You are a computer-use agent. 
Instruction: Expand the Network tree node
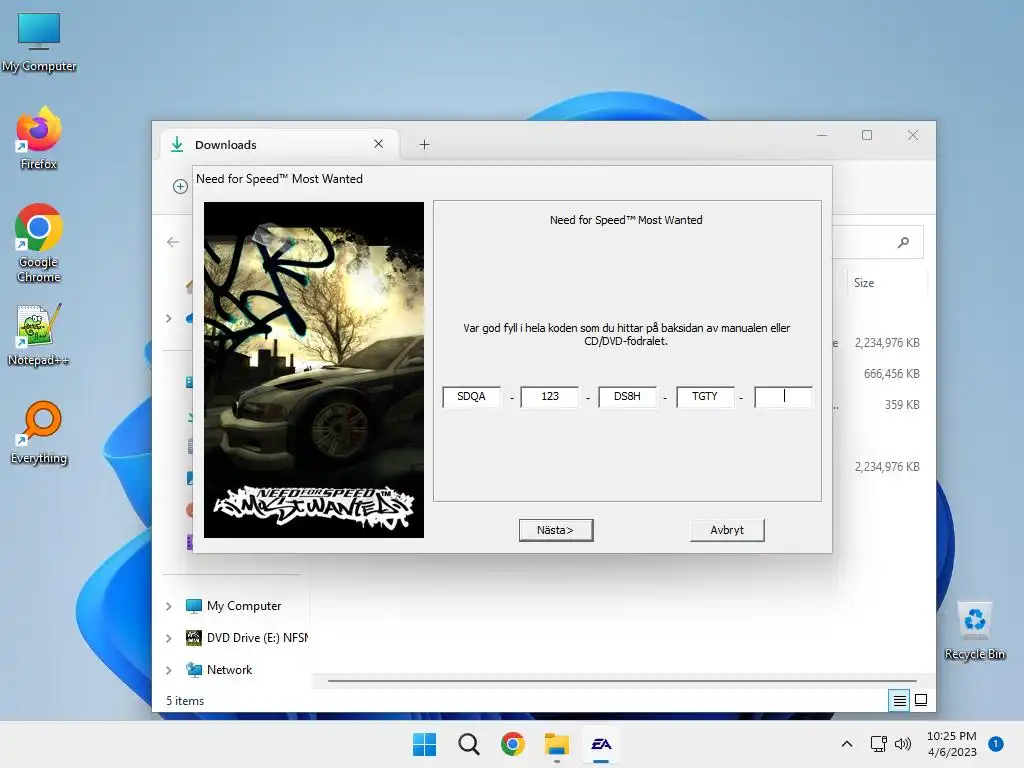(x=168, y=670)
